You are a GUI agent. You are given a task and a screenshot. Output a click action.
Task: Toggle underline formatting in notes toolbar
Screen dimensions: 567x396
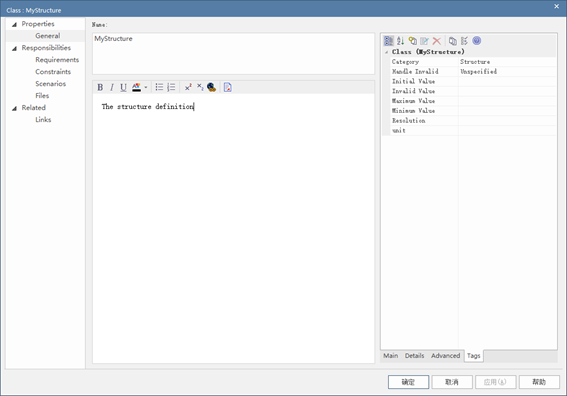(x=123, y=87)
